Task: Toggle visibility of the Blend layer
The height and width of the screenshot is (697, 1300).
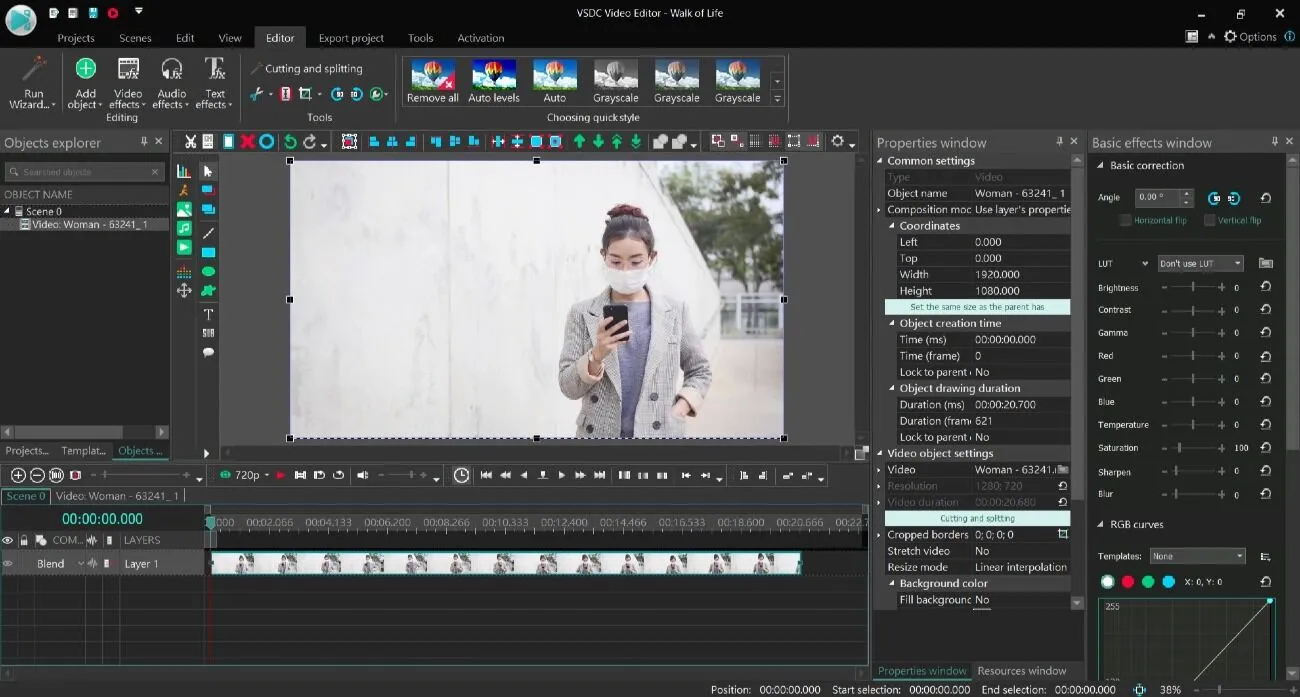Action: point(8,563)
